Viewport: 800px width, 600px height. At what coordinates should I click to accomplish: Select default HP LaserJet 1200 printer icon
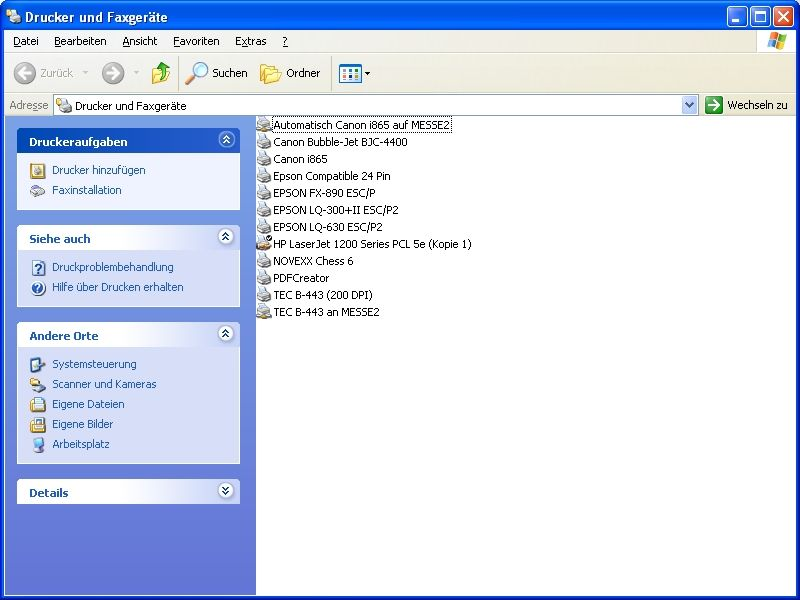tap(264, 243)
